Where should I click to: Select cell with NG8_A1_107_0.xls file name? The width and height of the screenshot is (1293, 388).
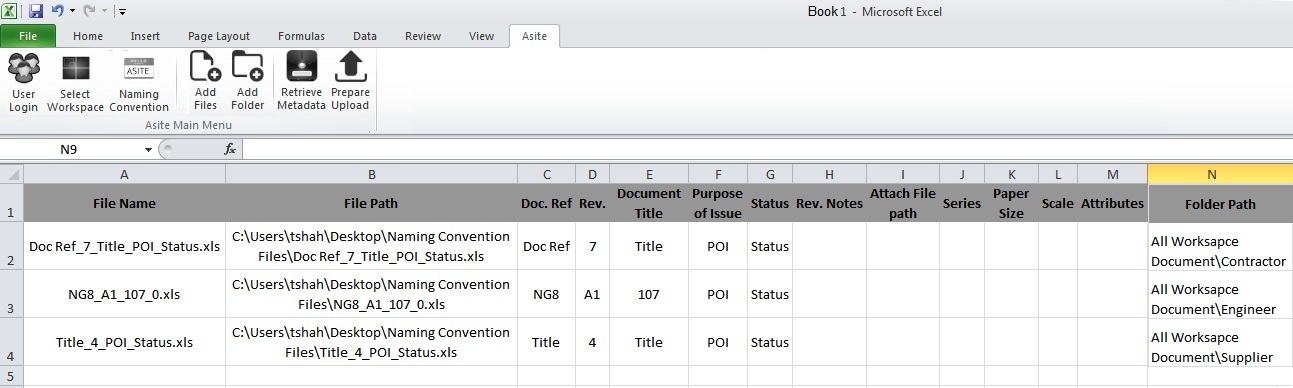click(x=124, y=294)
